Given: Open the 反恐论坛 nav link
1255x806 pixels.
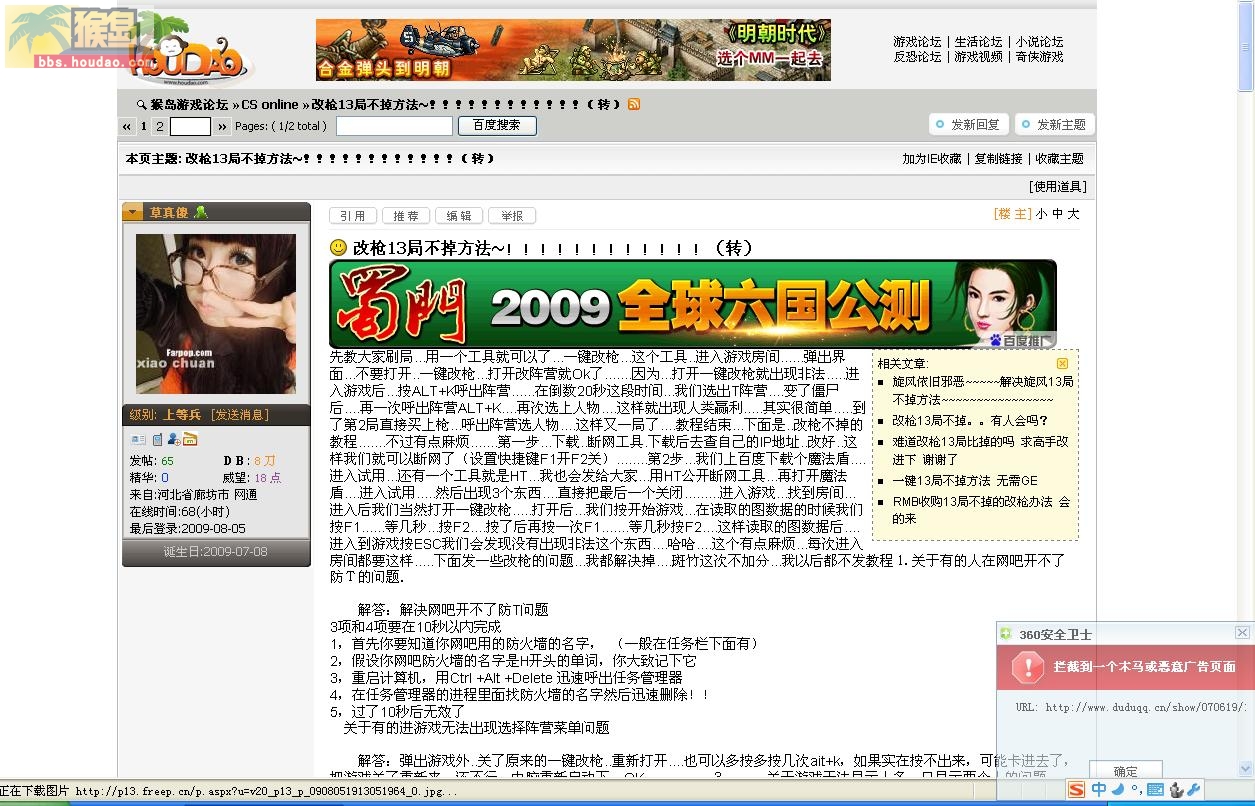Looking at the screenshot, I should tap(918, 57).
